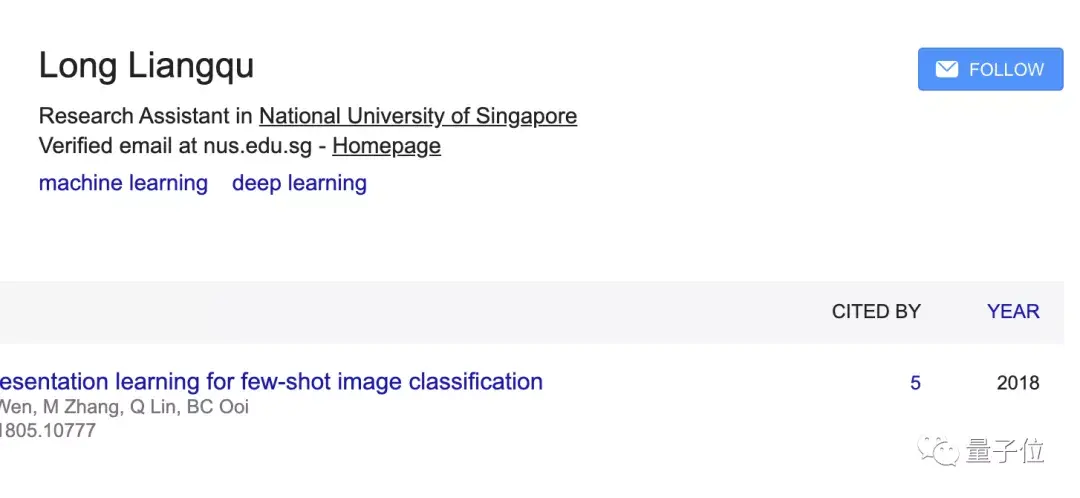Select the machine learning interest tag
Viewport: 1080px width, 498px height.
pyautogui.click(x=123, y=184)
